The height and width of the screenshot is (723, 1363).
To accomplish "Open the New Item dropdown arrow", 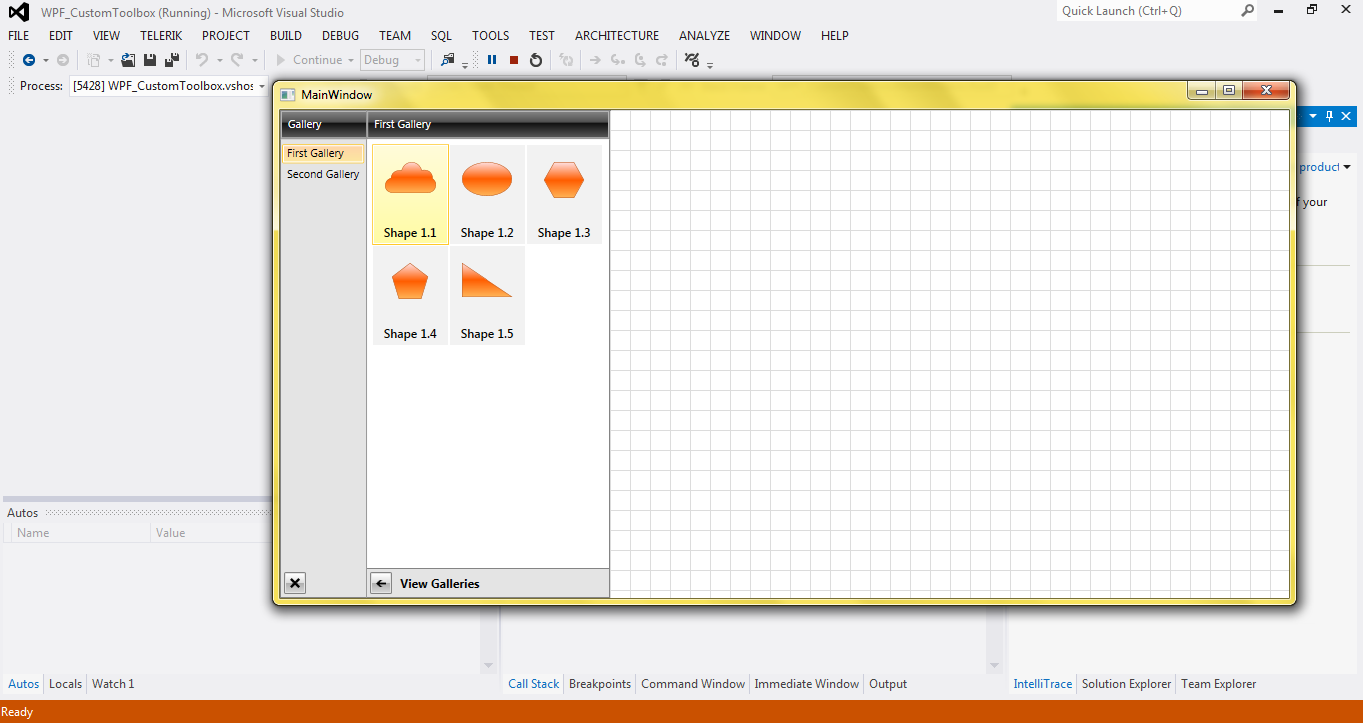I will point(111,60).
